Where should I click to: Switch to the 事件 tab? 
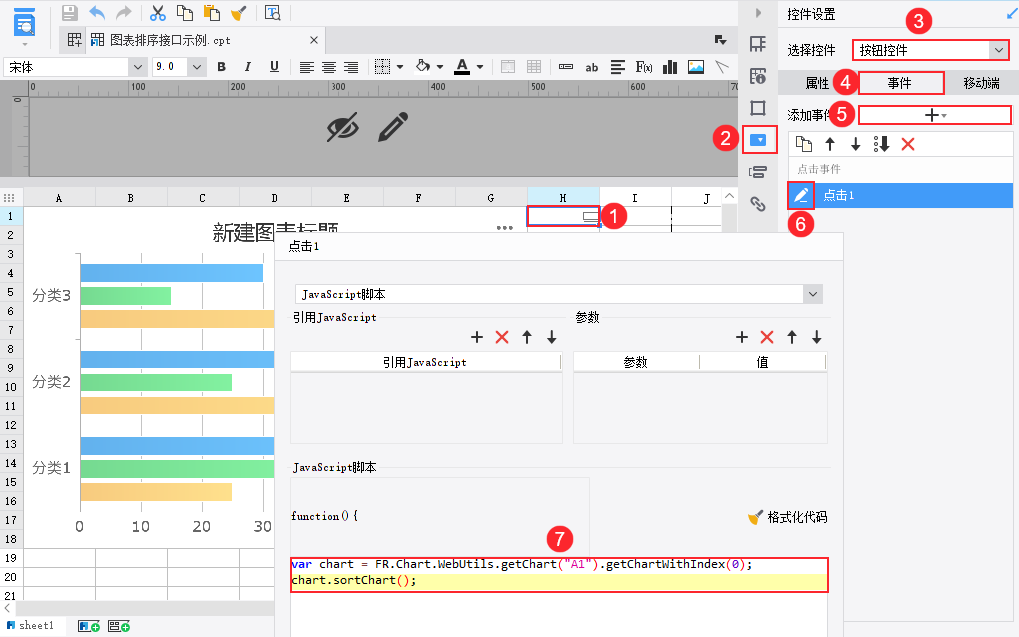901,83
